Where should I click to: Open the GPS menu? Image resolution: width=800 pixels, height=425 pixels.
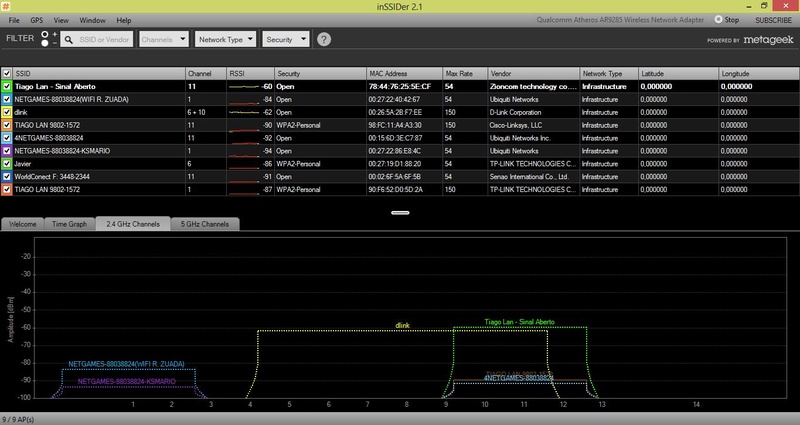click(x=37, y=20)
